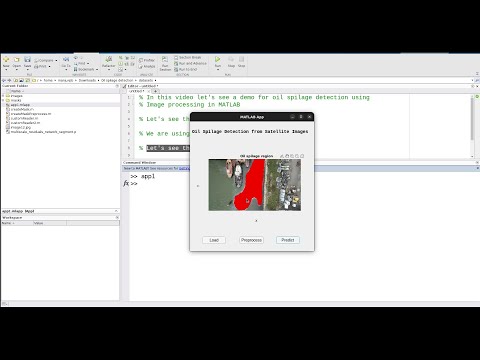Open the Save dropdown arrow
The image size is (480, 360).
27,70
